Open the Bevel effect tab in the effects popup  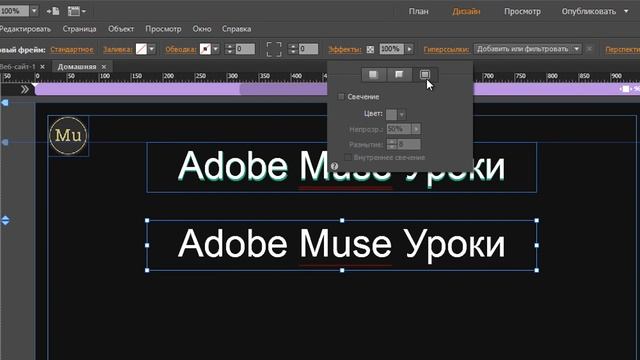pos(399,74)
